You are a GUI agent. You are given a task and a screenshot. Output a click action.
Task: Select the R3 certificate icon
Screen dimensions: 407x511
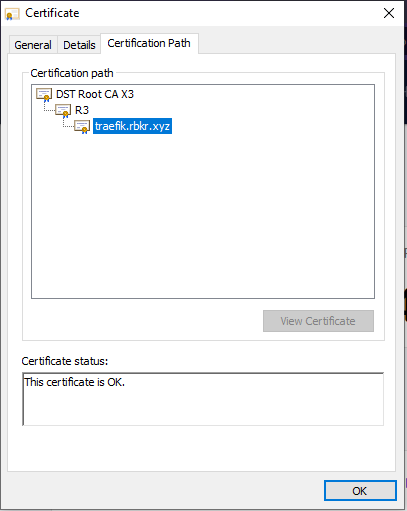click(63, 111)
